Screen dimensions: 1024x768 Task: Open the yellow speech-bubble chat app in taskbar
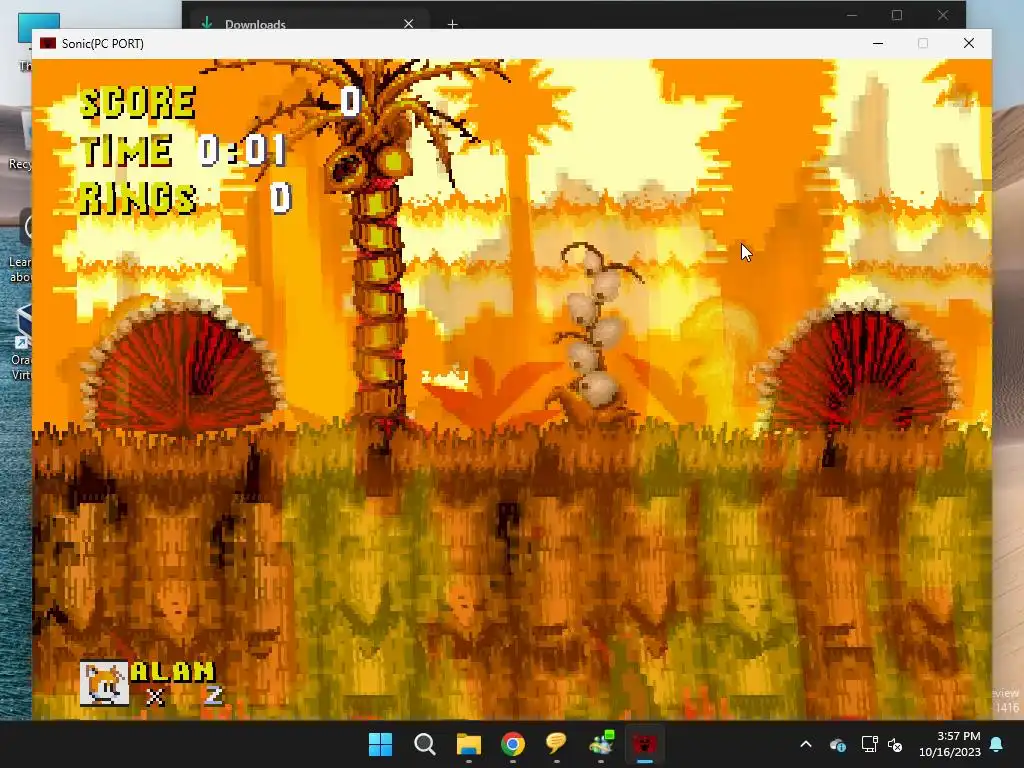[556, 744]
